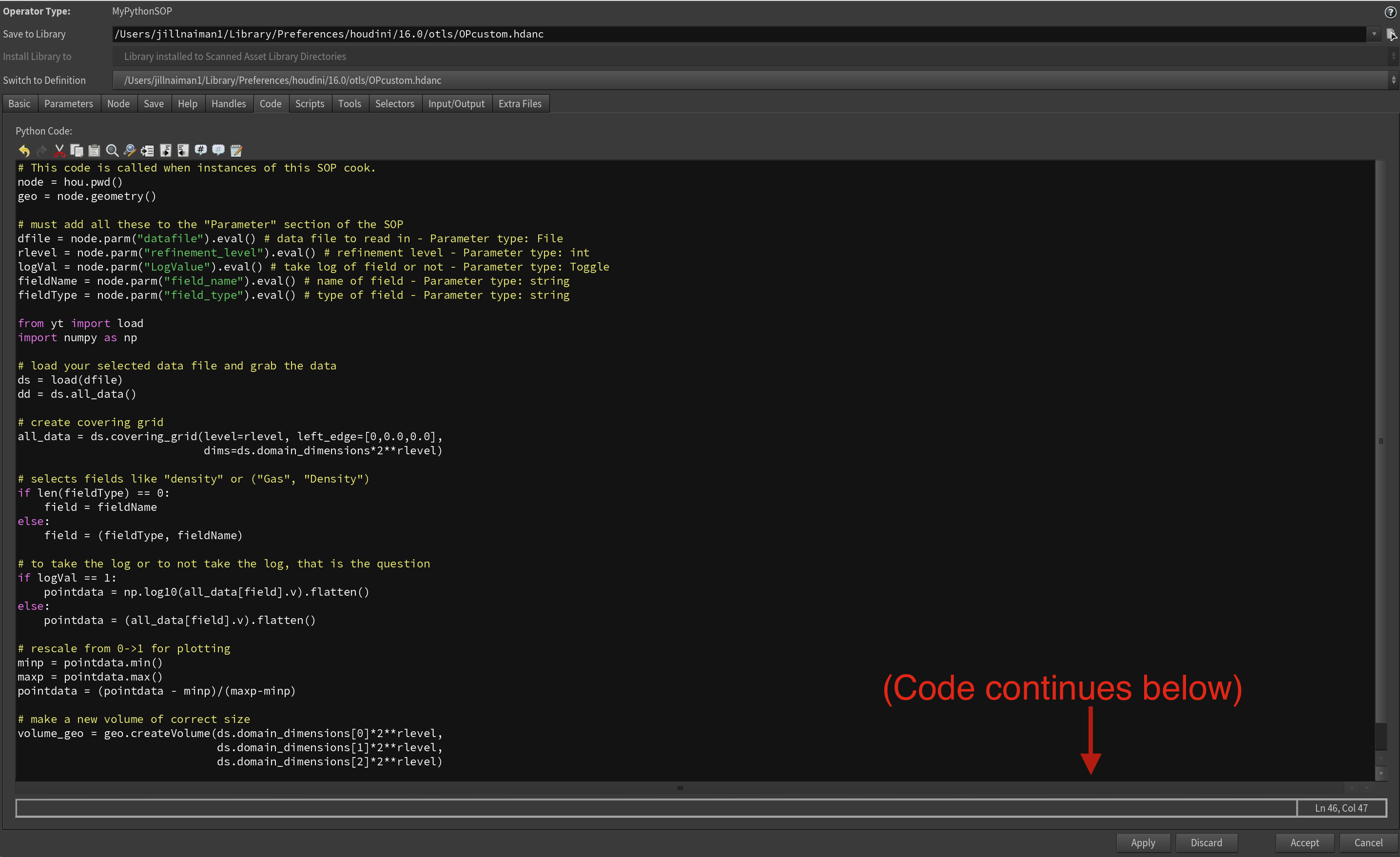
Task: Open the Scripts tab
Action: pos(310,103)
